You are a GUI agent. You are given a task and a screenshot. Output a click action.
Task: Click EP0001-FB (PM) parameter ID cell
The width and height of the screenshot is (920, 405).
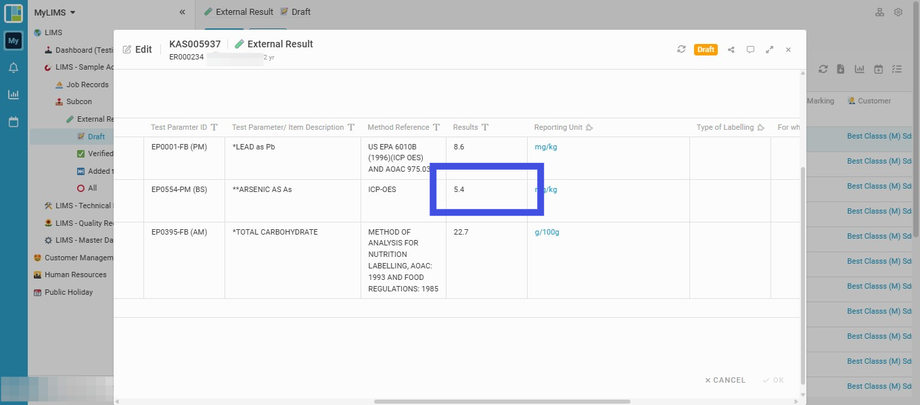click(184, 158)
